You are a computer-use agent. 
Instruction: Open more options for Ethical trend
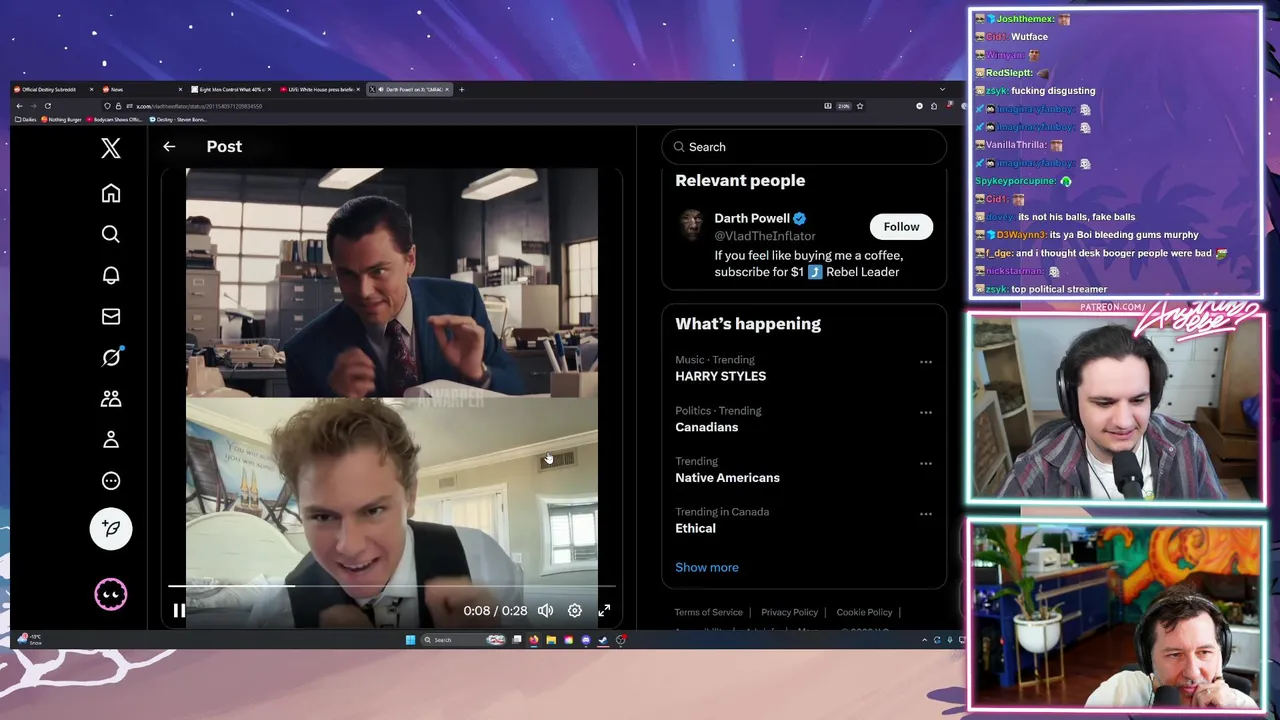[x=925, y=514]
